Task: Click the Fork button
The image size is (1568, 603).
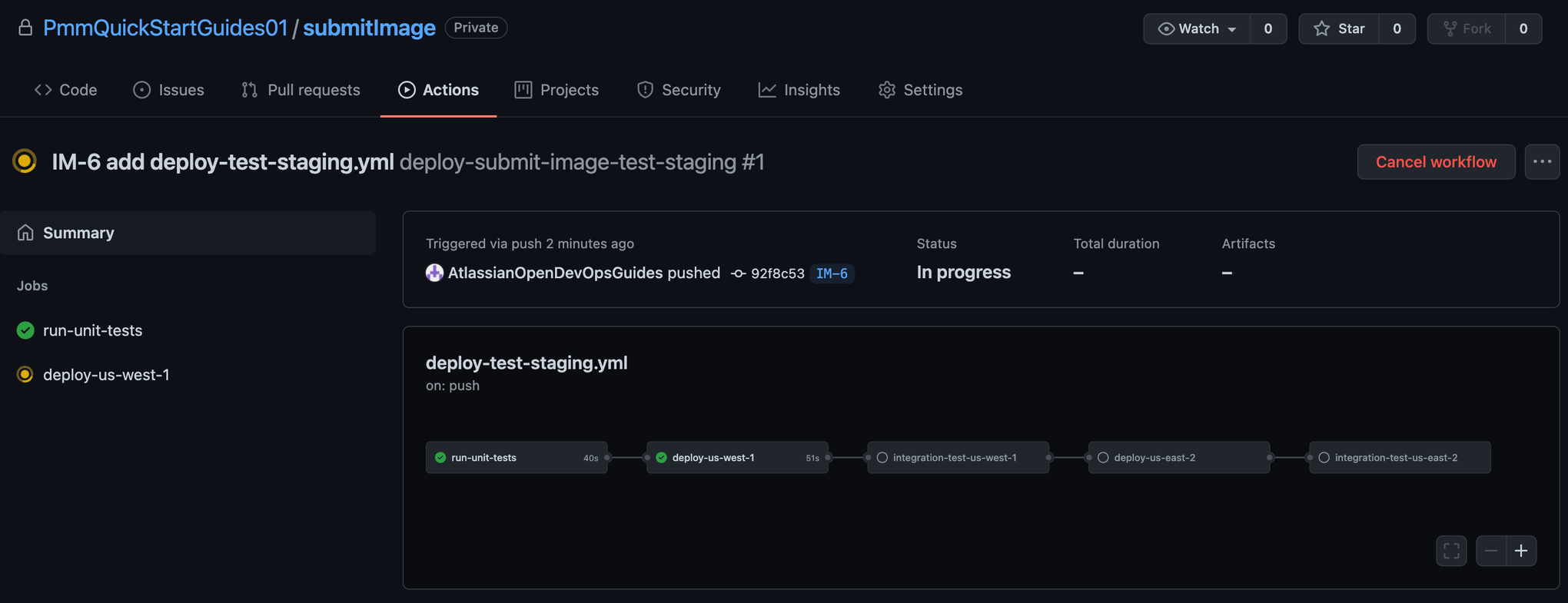Action: [1467, 29]
